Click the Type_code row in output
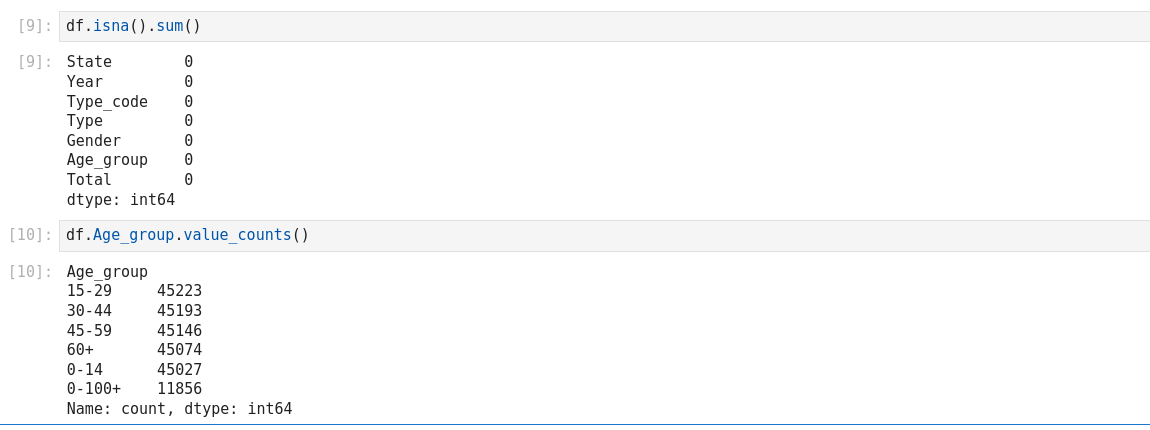The height and width of the screenshot is (430, 1150). coord(129,102)
